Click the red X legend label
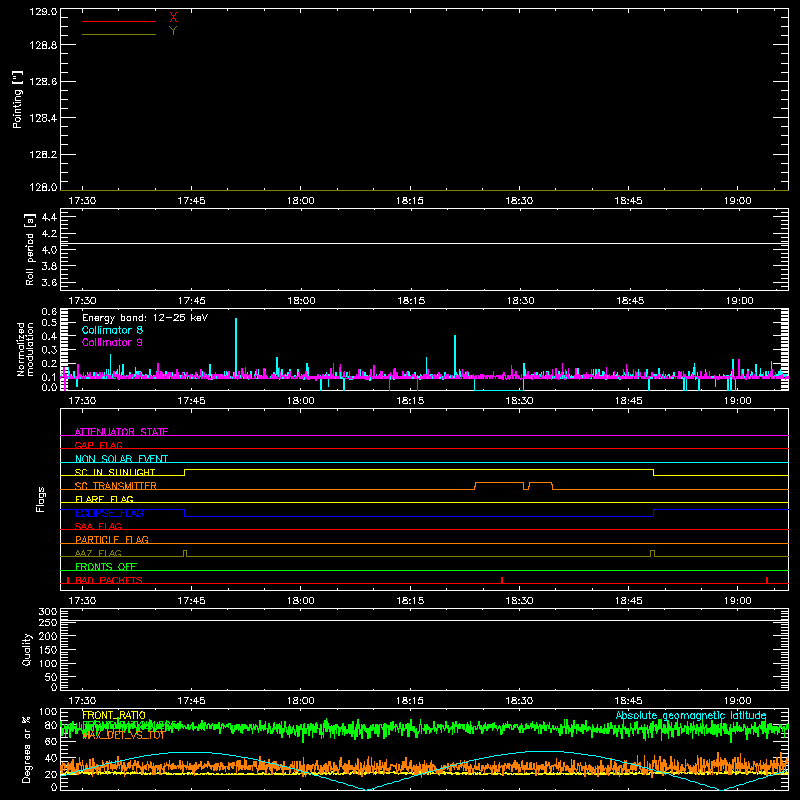This screenshot has width=800, height=800. [x=173, y=18]
